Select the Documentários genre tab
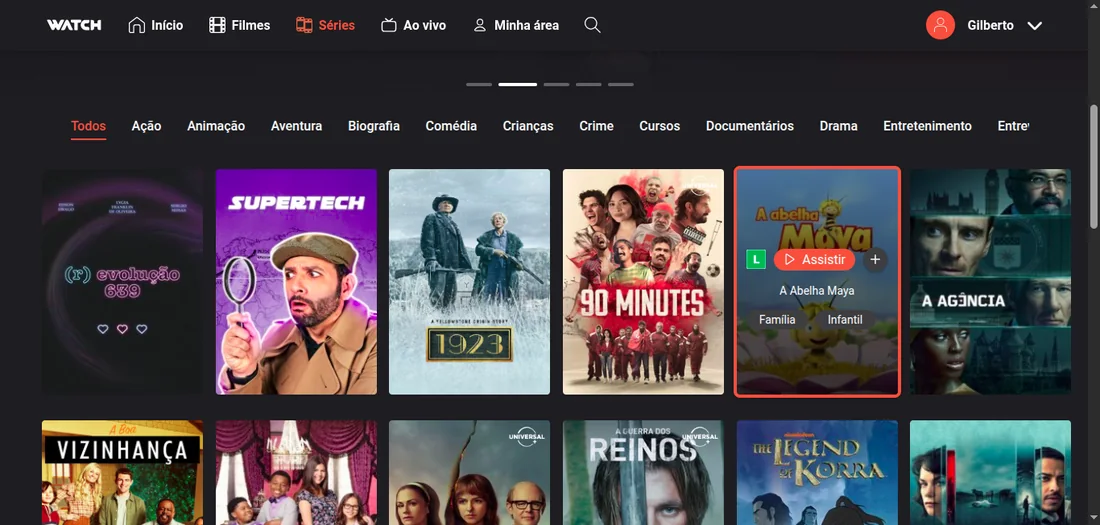 point(750,126)
